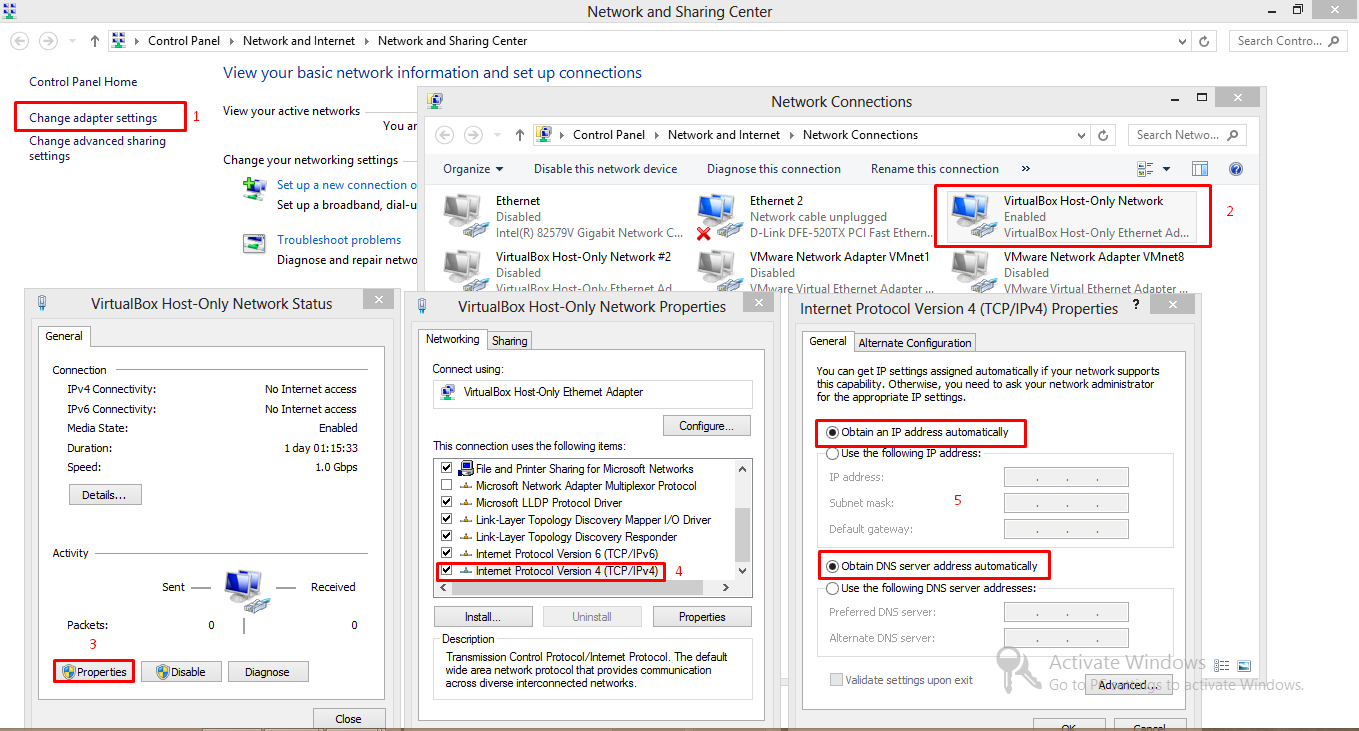1359x731 pixels.
Task: Toggle Internet Protocol Version 6 checkbox
Action: (446, 553)
